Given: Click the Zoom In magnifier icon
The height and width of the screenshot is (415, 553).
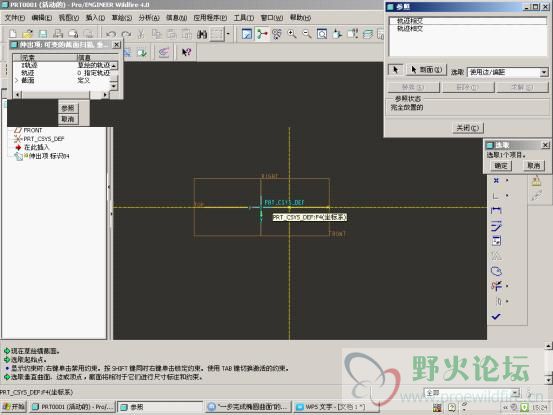Looking at the screenshot, I should point(292,34).
